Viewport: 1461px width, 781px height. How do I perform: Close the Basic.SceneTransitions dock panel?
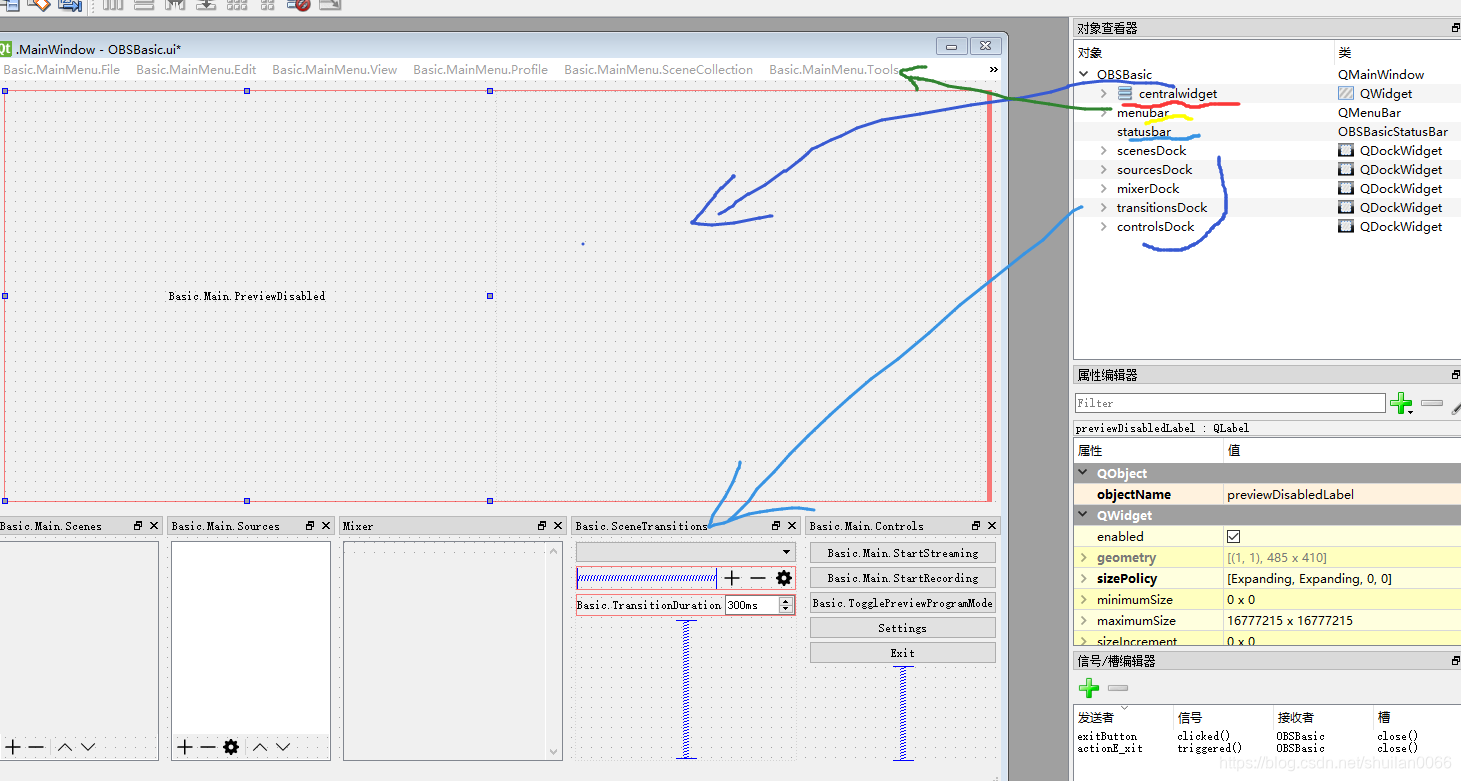pyautogui.click(x=792, y=526)
